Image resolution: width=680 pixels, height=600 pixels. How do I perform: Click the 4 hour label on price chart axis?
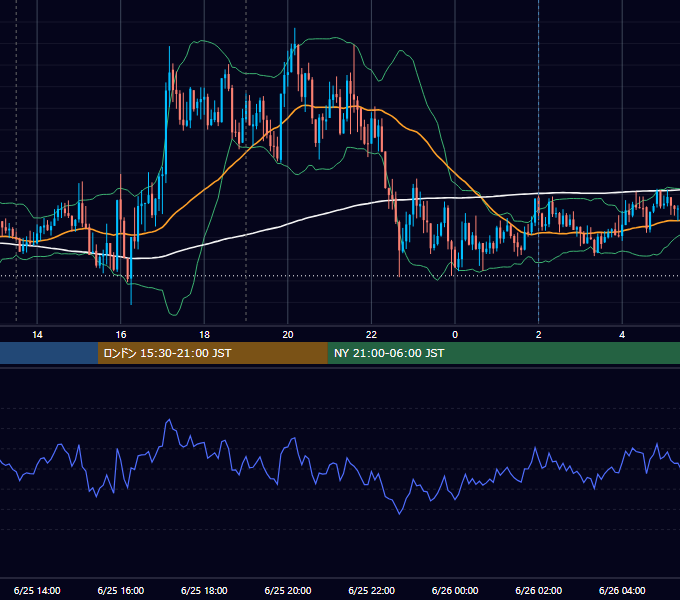pyautogui.click(x=622, y=335)
